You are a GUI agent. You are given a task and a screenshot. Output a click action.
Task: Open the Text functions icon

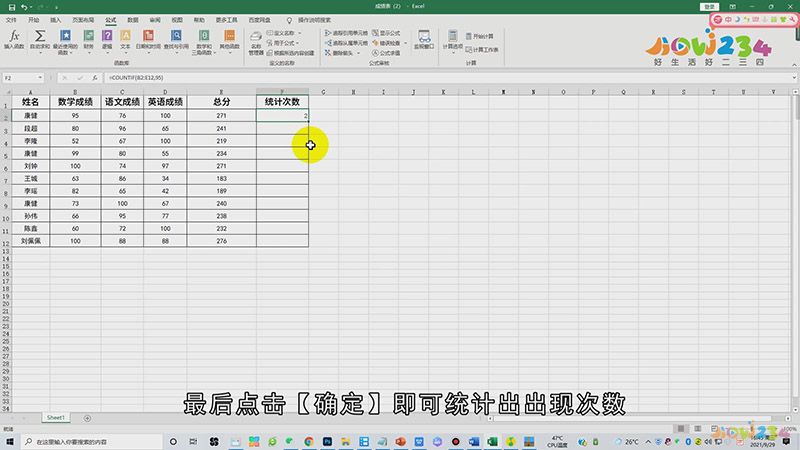point(126,41)
